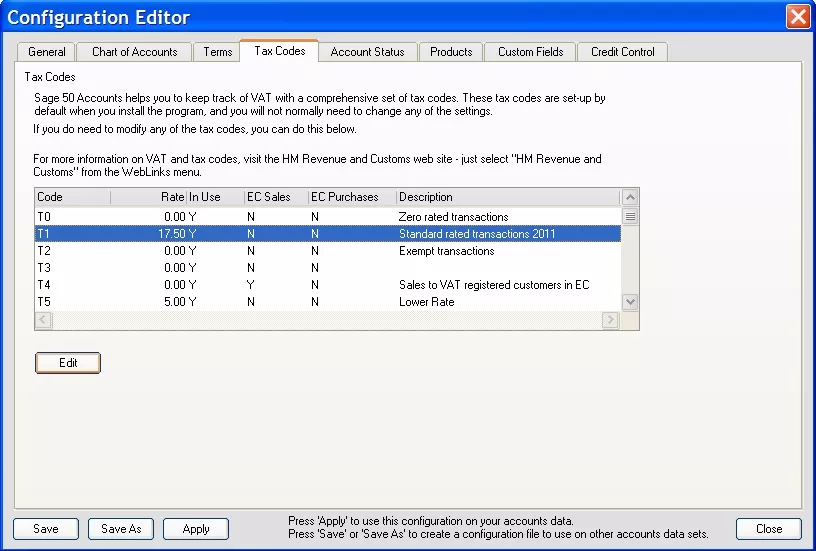Click the Save As button
Screen dimensions: 816x551
tap(121, 529)
